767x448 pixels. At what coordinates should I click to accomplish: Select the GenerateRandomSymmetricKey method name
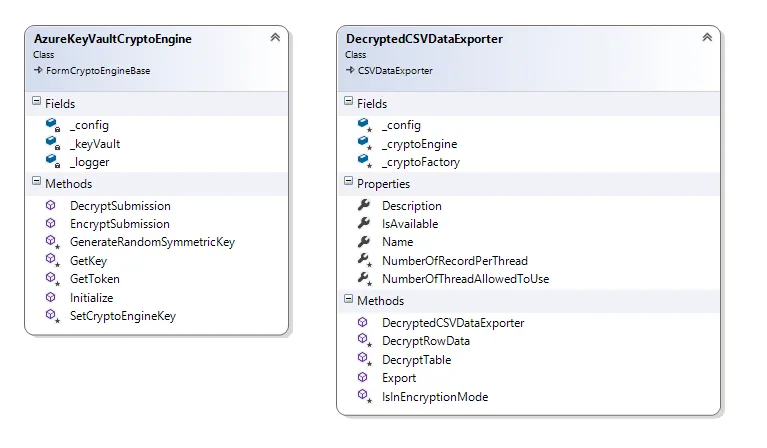point(153,242)
